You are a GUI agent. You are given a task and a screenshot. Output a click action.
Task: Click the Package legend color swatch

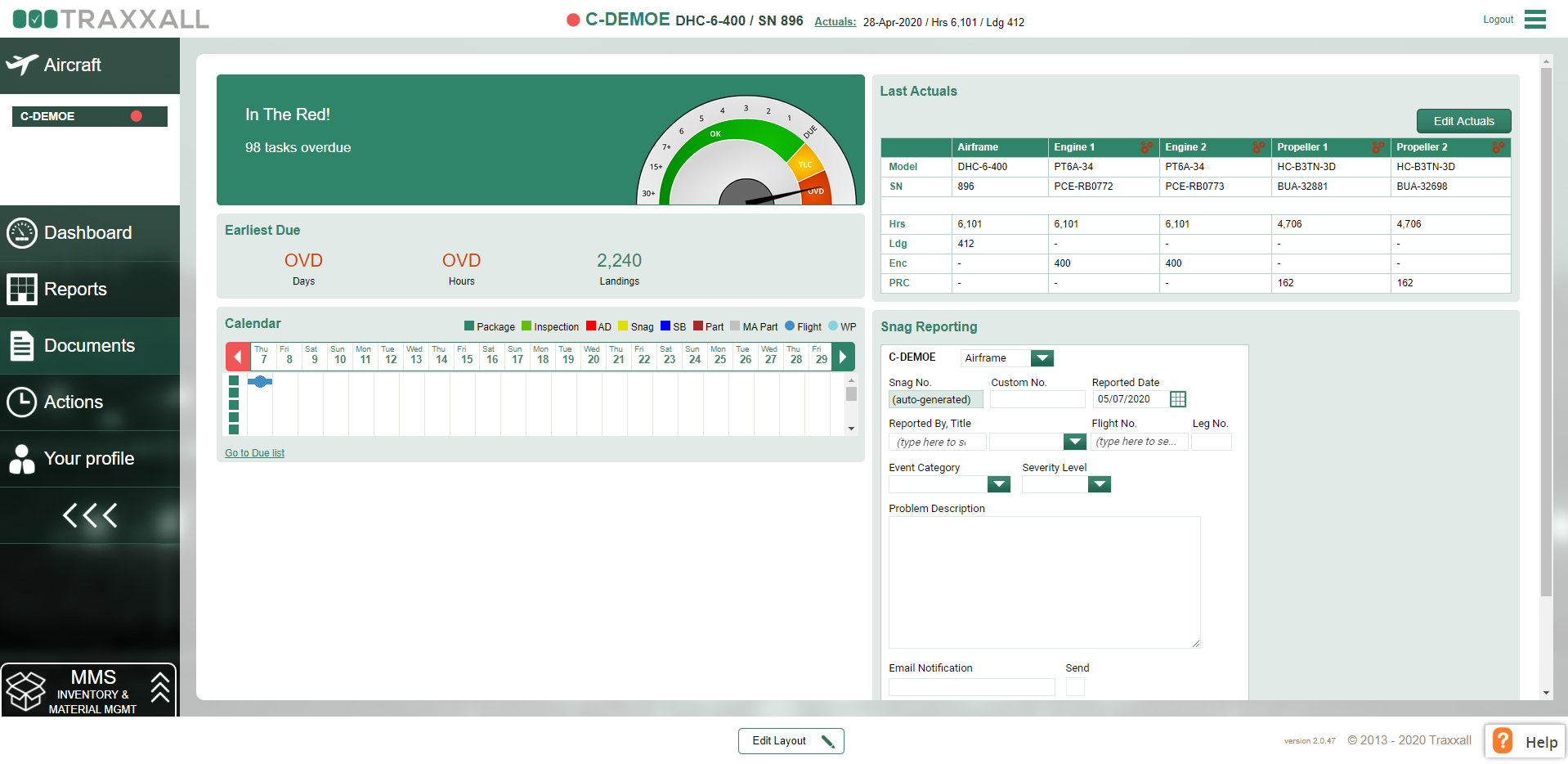click(x=469, y=326)
